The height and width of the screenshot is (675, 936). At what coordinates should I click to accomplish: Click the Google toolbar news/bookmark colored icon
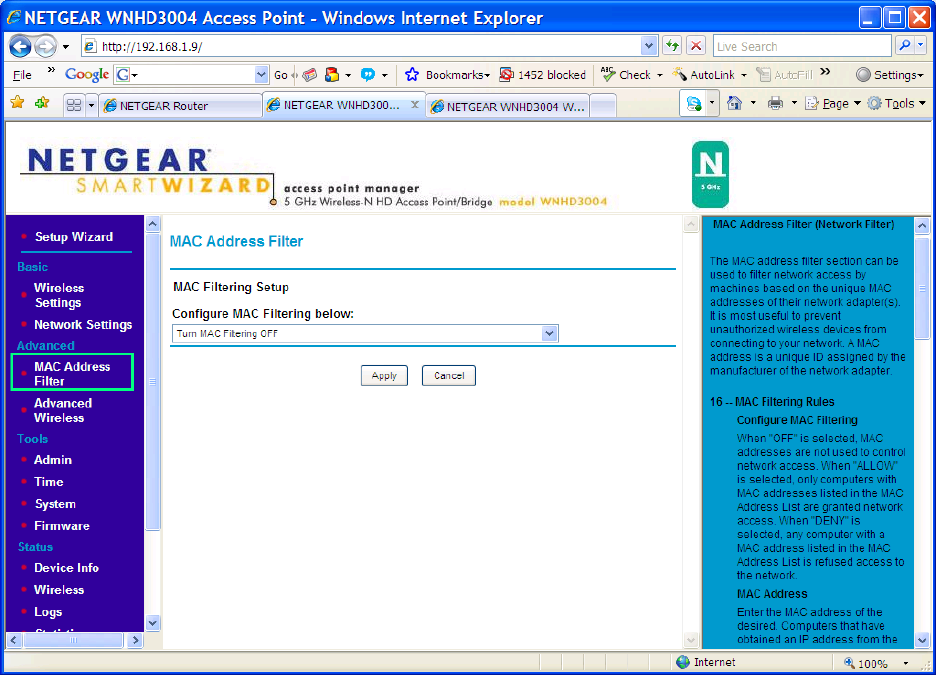332,75
